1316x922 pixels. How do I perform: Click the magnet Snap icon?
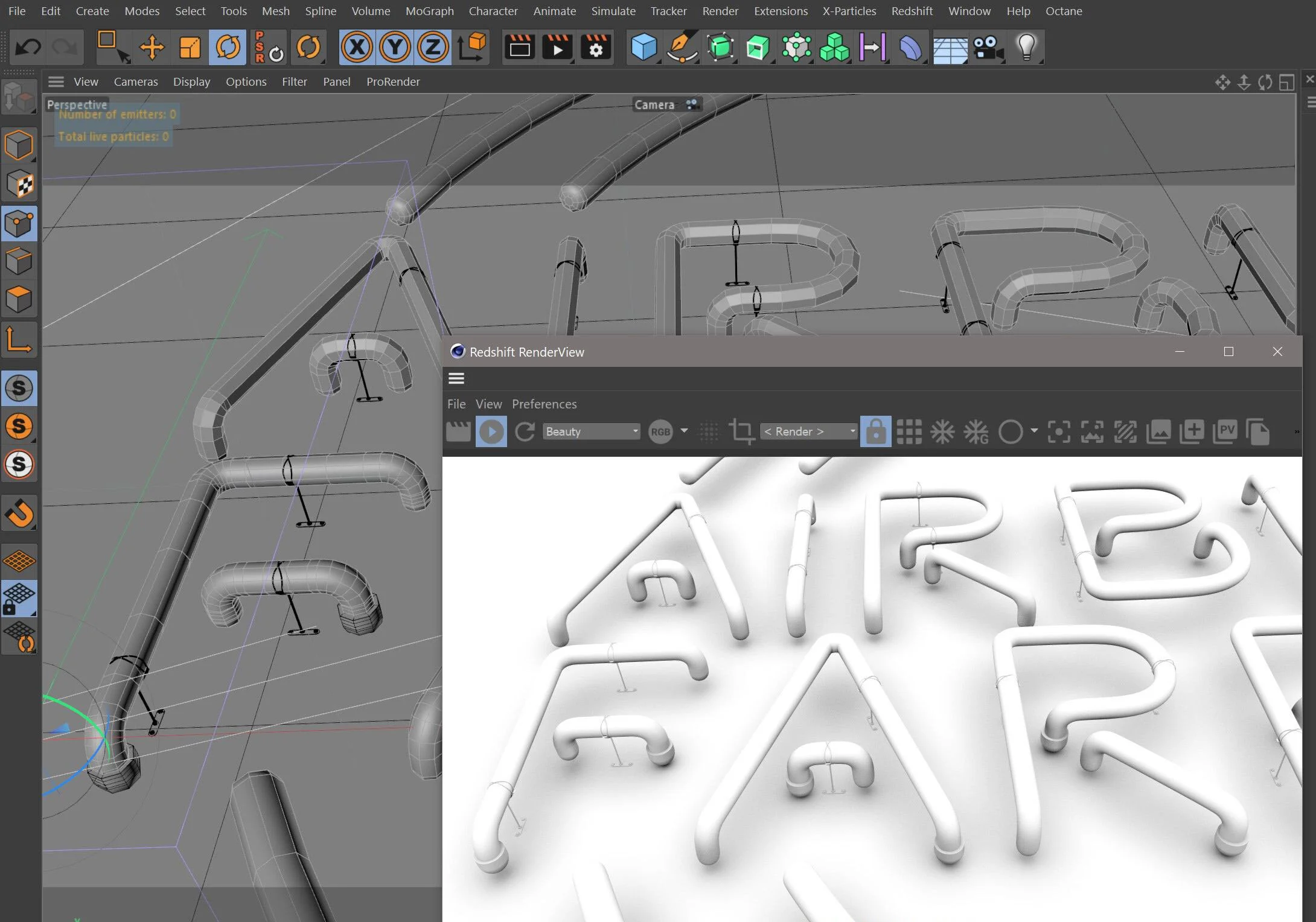[x=19, y=513]
